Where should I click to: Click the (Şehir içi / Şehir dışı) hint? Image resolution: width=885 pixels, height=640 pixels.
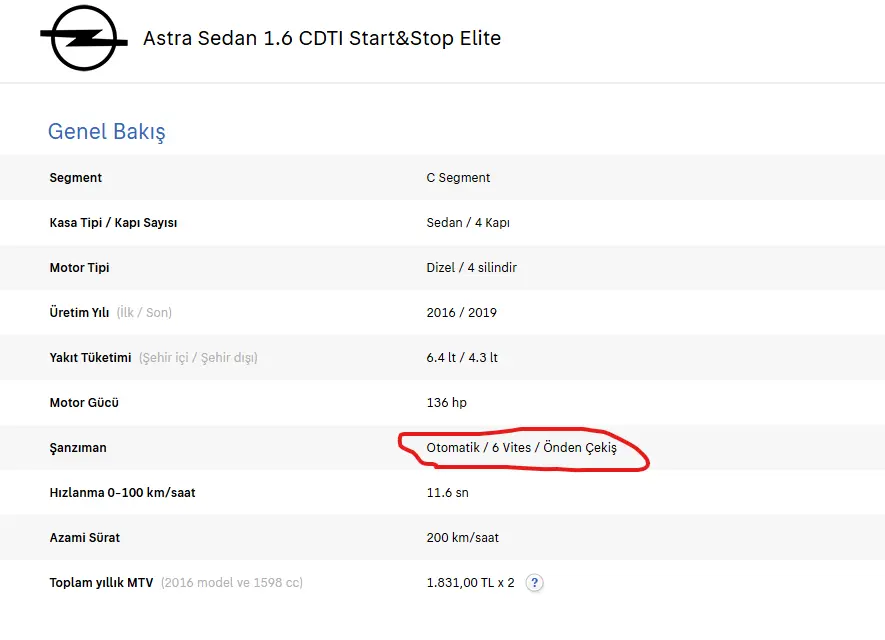point(198,357)
